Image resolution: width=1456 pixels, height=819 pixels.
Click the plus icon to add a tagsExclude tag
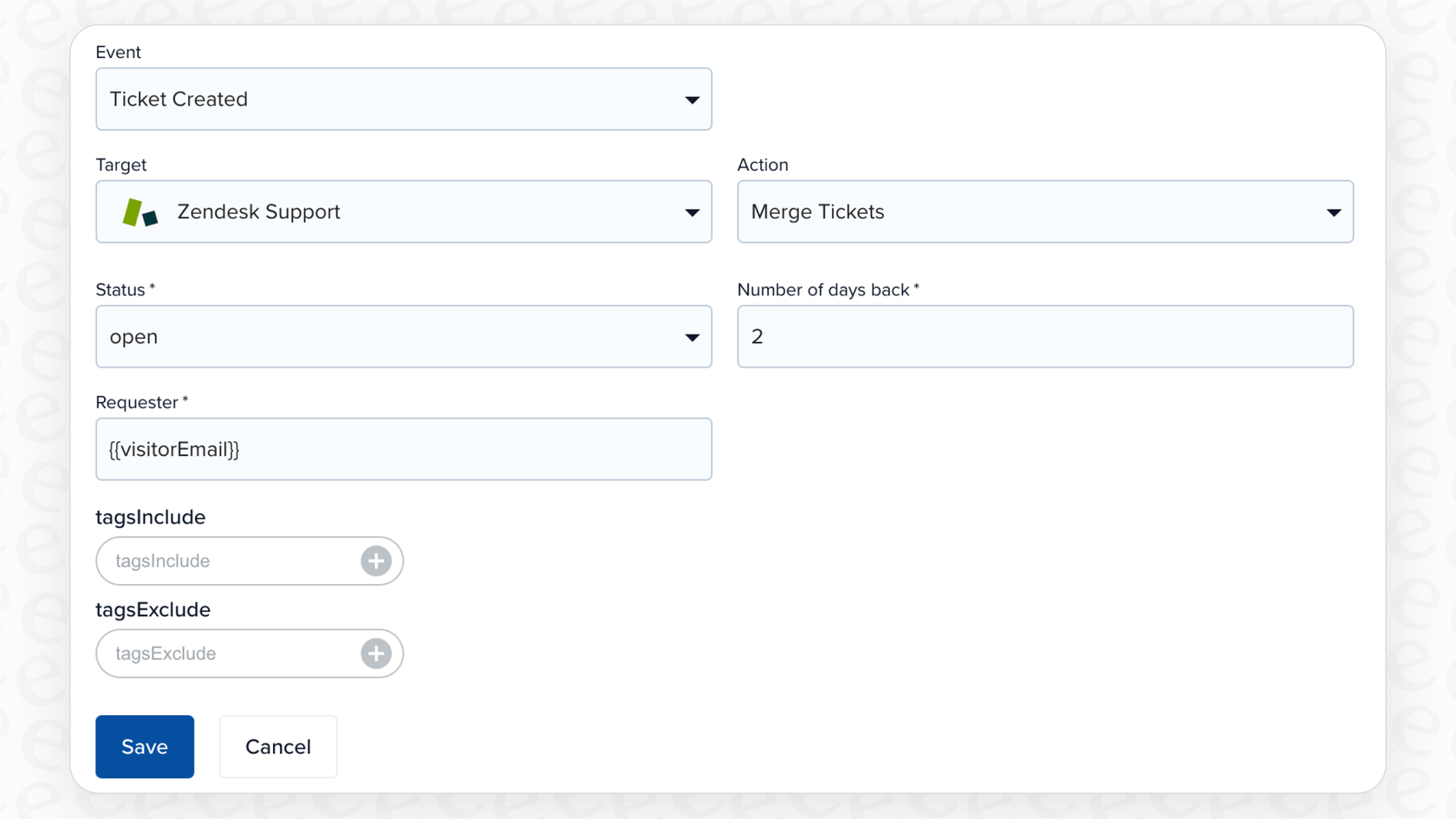[x=375, y=653]
